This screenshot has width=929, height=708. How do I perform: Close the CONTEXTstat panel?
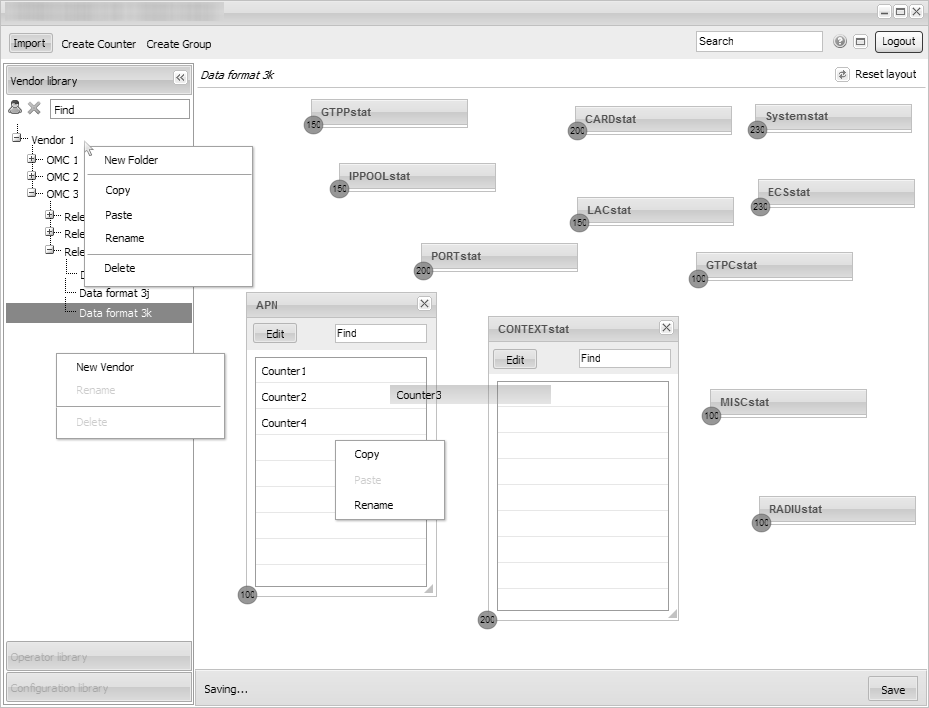point(666,328)
